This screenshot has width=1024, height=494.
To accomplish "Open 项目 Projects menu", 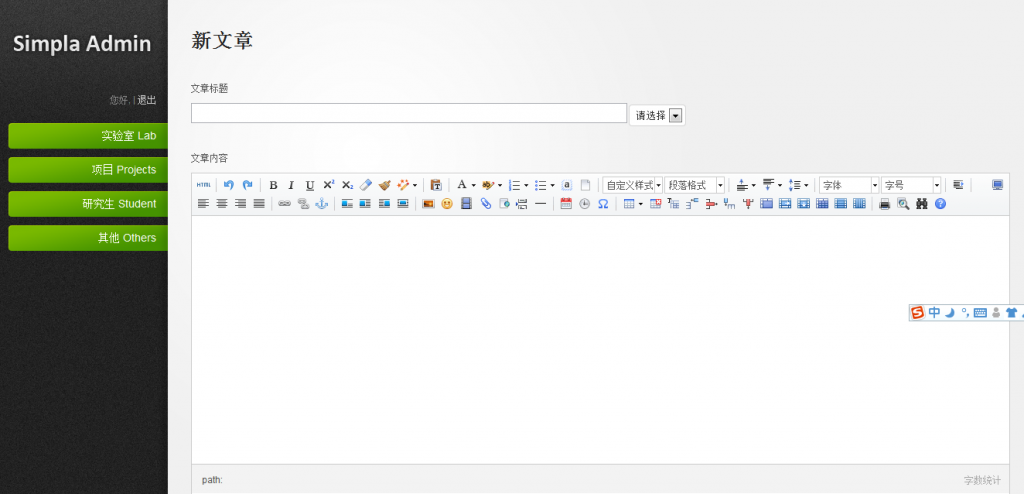I will (88, 170).
